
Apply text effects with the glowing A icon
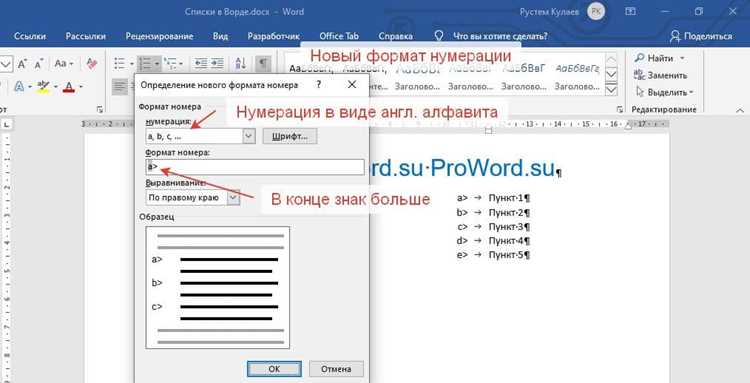19,87
